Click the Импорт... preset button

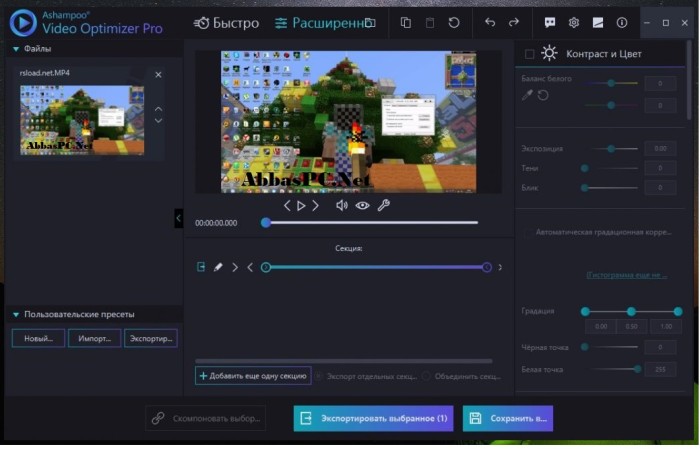(x=95, y=338)
